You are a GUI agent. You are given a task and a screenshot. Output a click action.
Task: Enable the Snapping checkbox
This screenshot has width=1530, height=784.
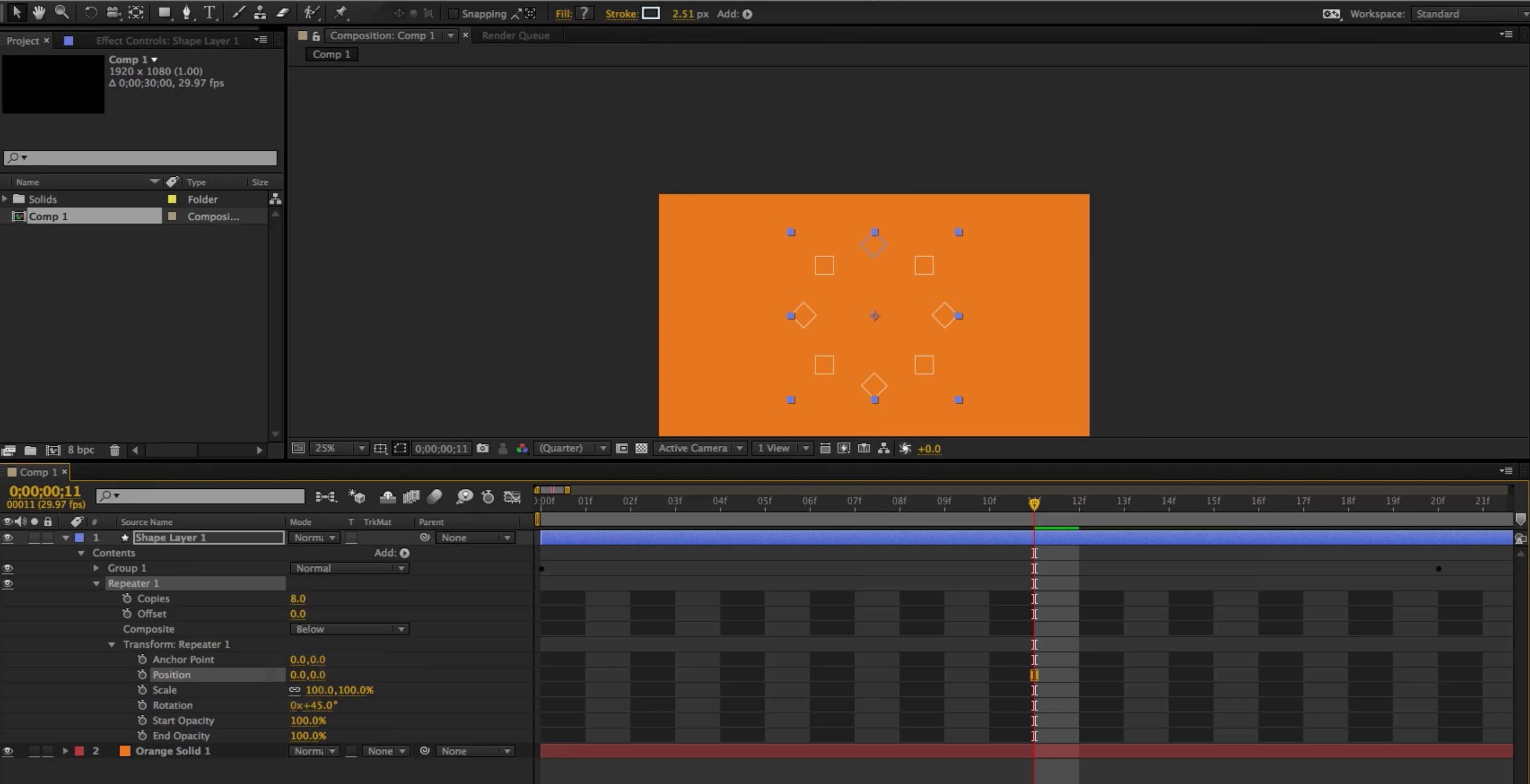point(453,14)
